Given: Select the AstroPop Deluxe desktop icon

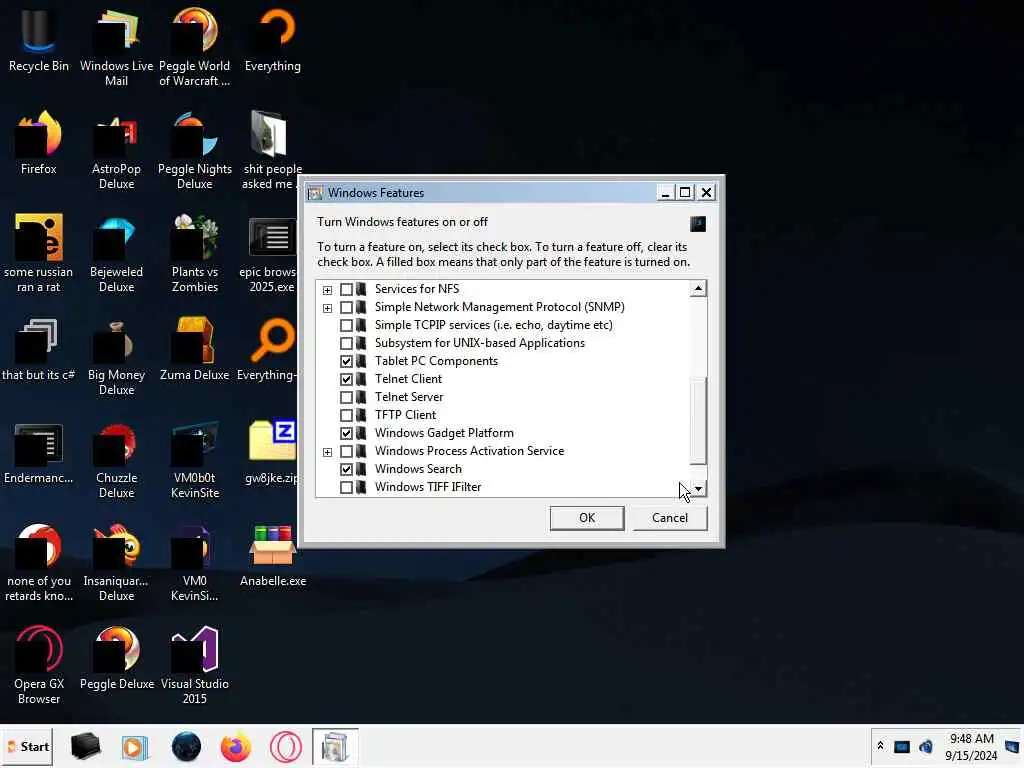Looking at the screenshot, I should (116, 150).
